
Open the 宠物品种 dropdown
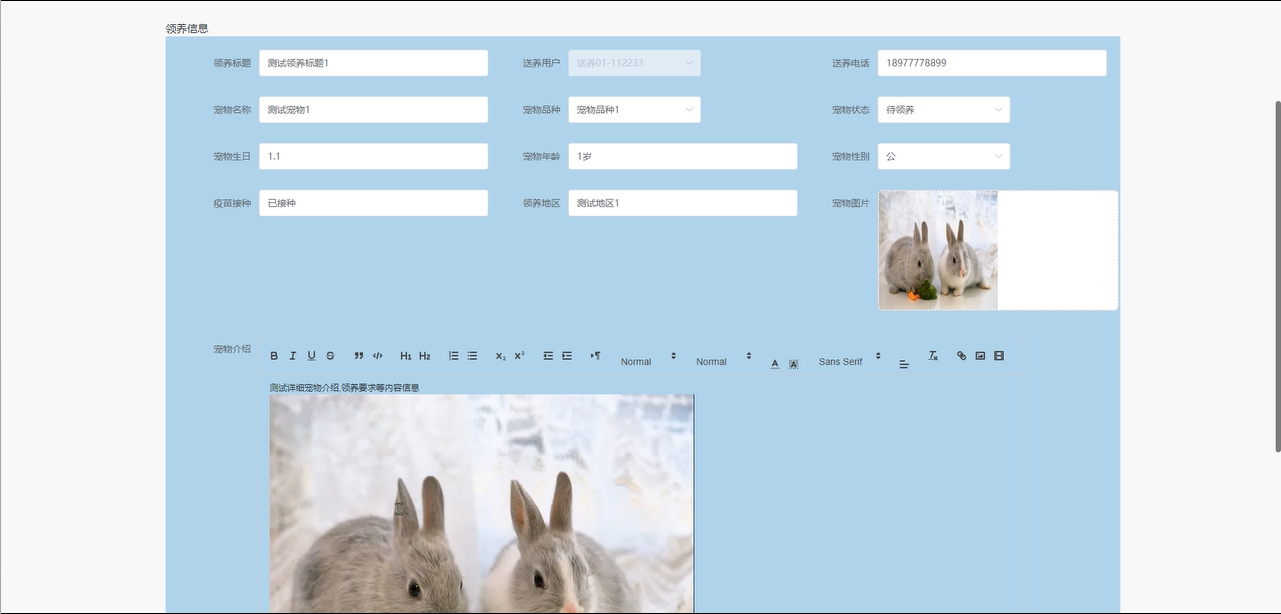pyautogui.click(x=634, y=110)
